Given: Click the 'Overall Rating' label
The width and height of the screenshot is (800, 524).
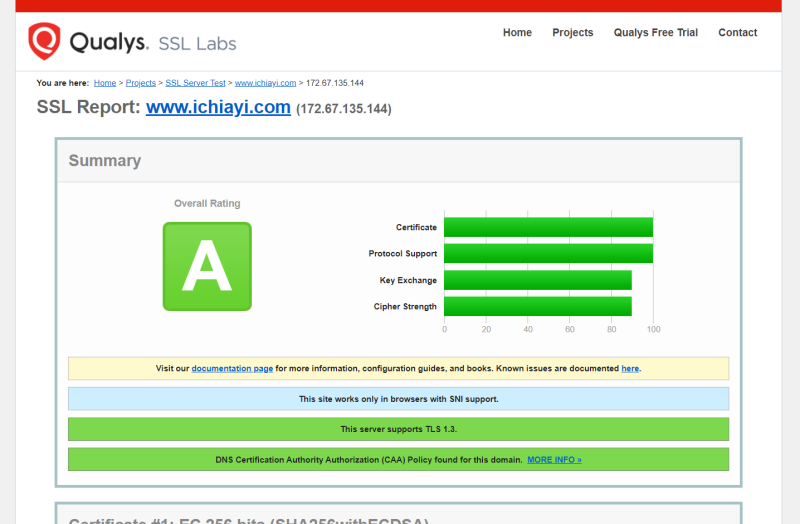Looking at the screenshot, I should [207, 203].
